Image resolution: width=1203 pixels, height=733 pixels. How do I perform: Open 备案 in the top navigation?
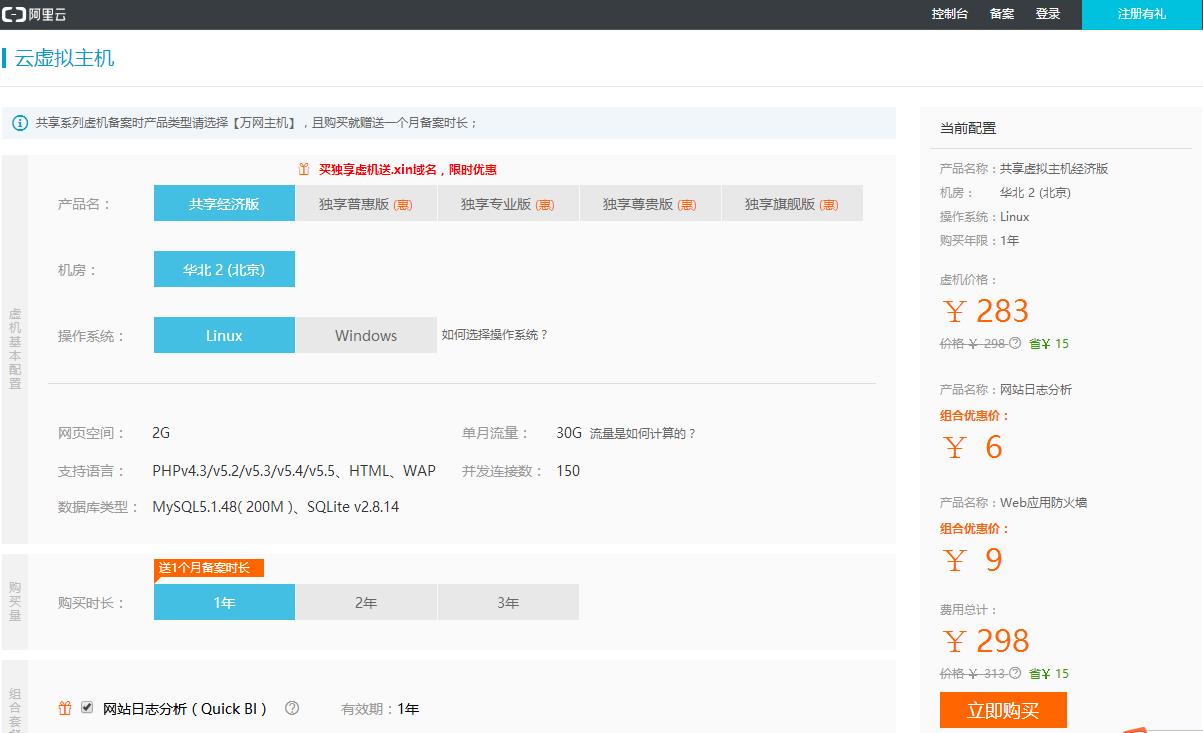tap(1002, 14)
